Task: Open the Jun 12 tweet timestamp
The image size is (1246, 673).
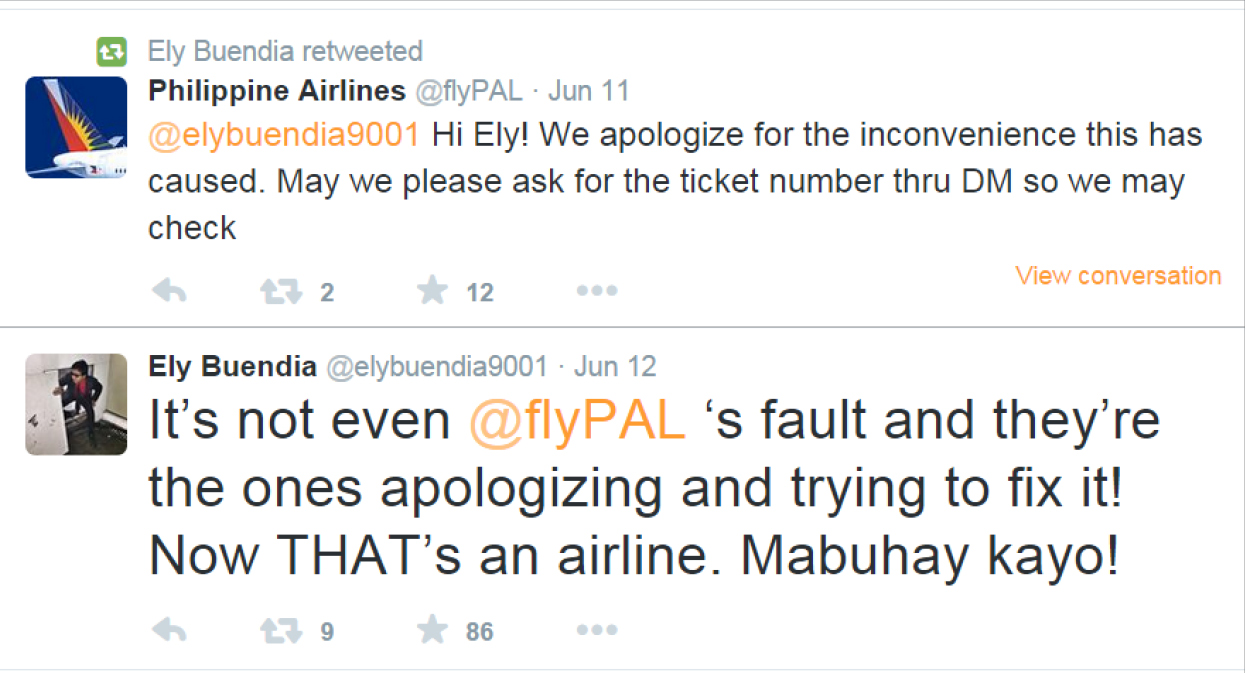Action: point(615,367)
